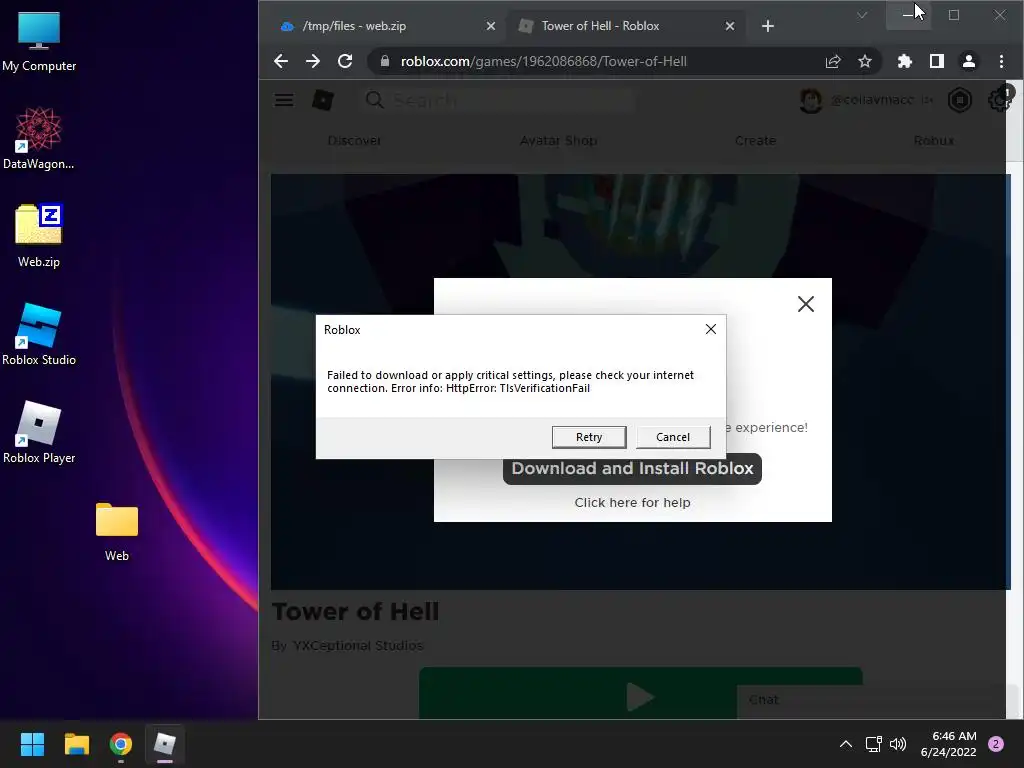
Task: Open Robux balance icon
Action: [959, 100]
